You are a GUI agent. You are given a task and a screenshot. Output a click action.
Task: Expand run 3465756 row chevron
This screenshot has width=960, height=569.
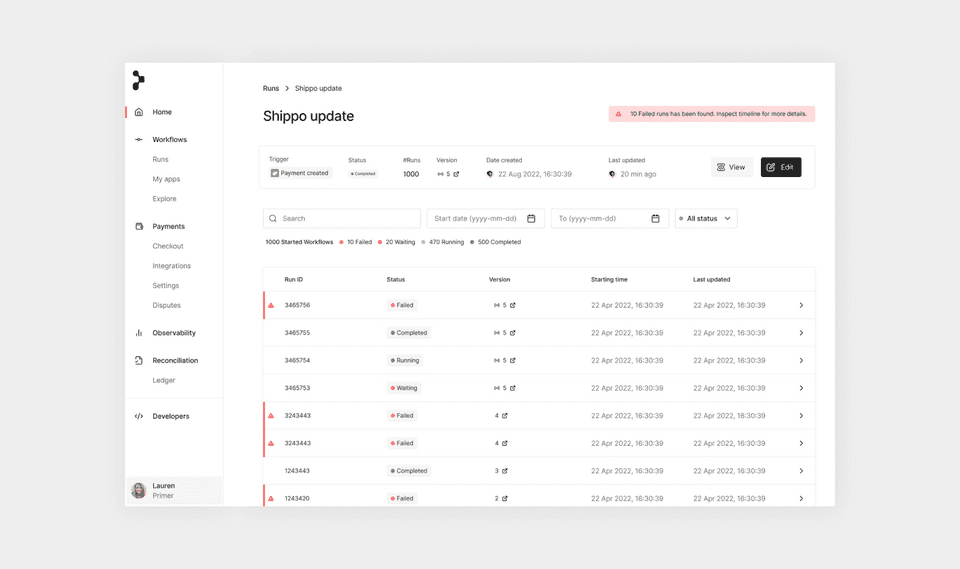(x=801, y=305)
